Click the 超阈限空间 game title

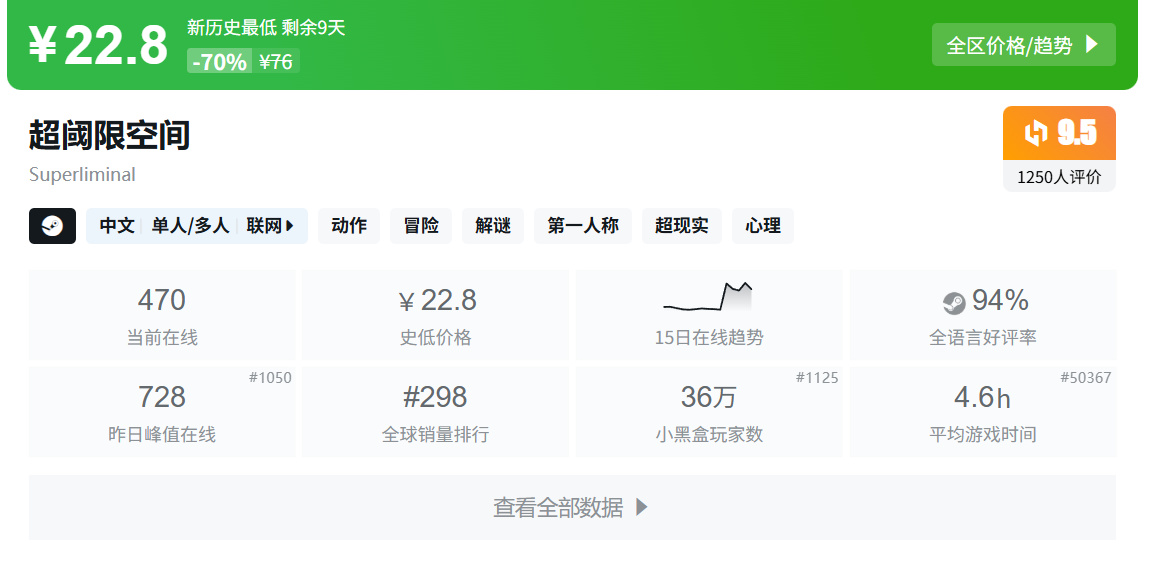click(109, 136)
